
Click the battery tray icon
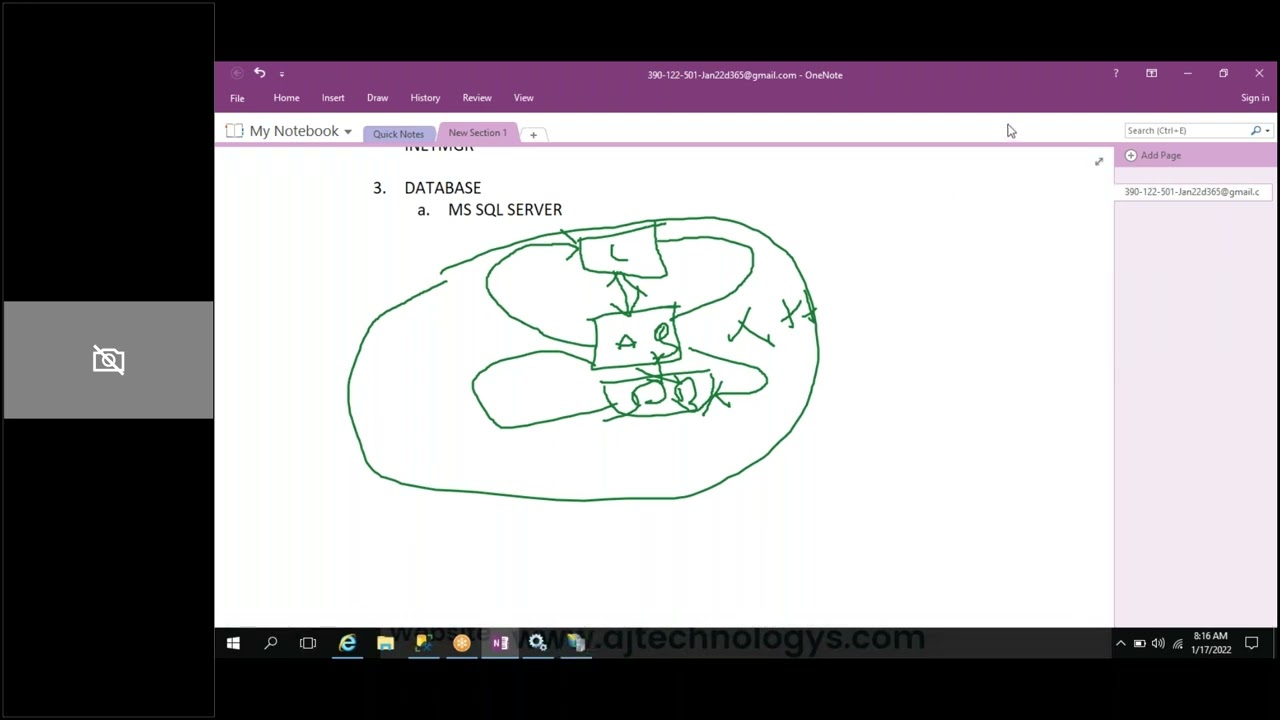(1139, 643)
